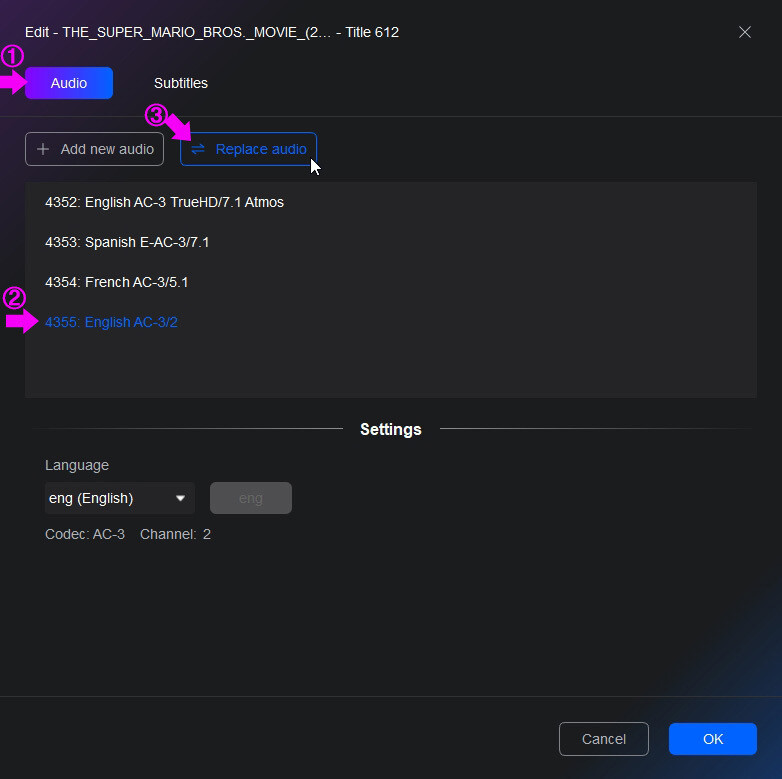The width and height of the screenshot is (782, 779).
Task: Switch to the Audio tab
Action: (69, 83)
